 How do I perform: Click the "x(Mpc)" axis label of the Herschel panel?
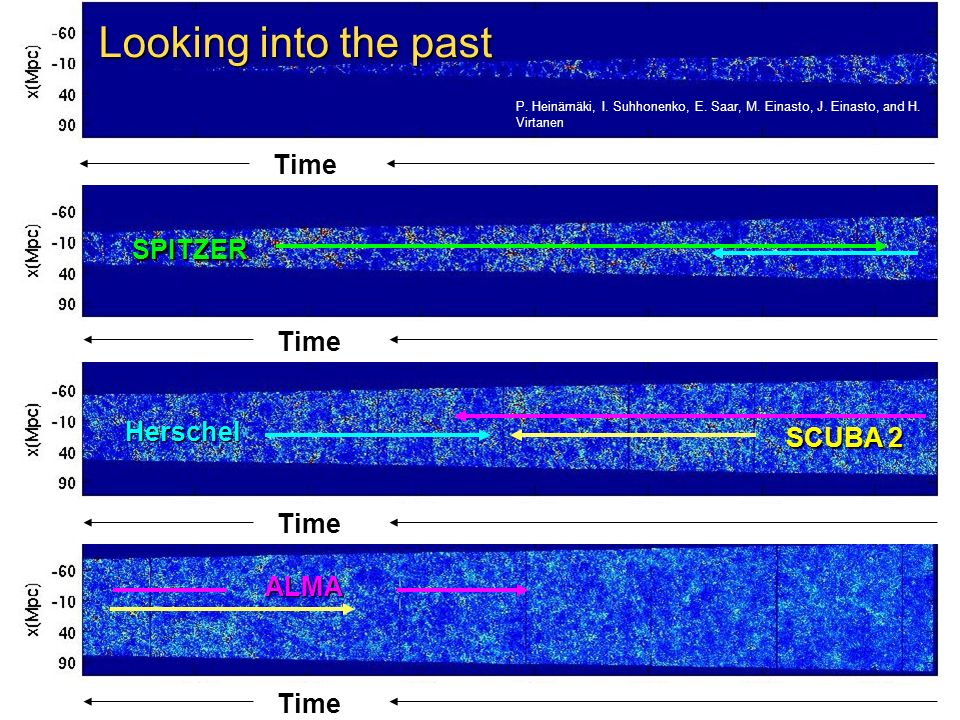[33, 430]
